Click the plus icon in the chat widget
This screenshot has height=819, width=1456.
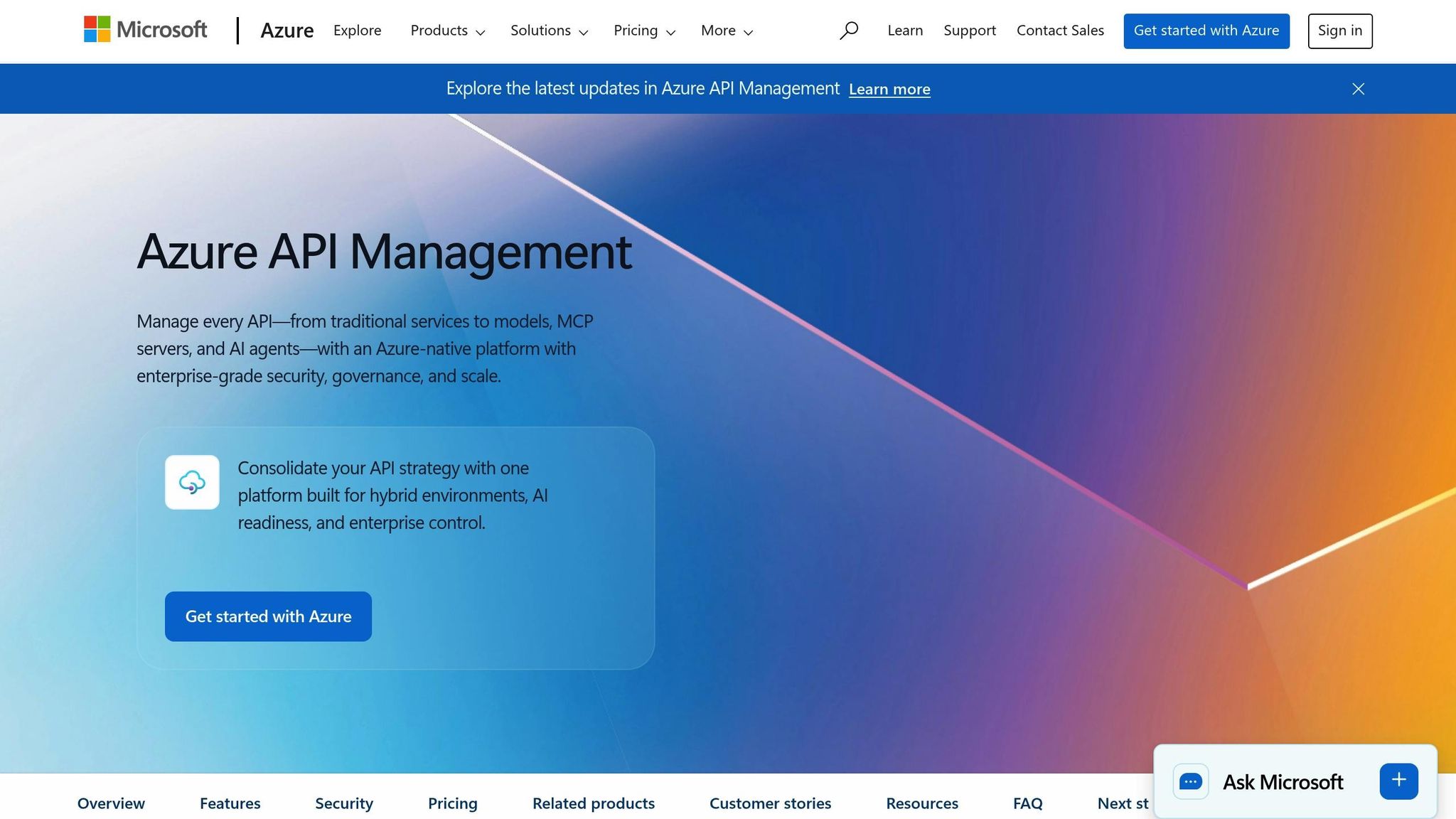click(x=1398, y=780)
